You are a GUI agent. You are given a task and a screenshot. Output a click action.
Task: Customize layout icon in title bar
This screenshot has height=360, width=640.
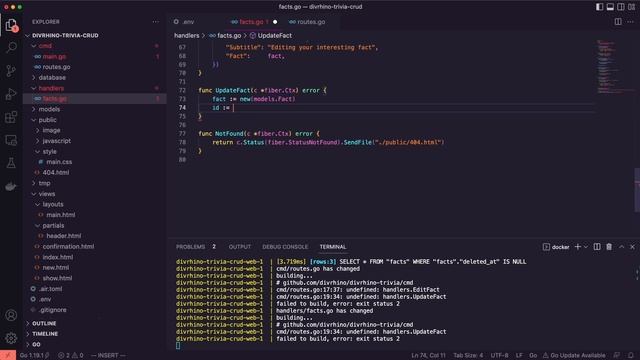[x=631, y=7]
